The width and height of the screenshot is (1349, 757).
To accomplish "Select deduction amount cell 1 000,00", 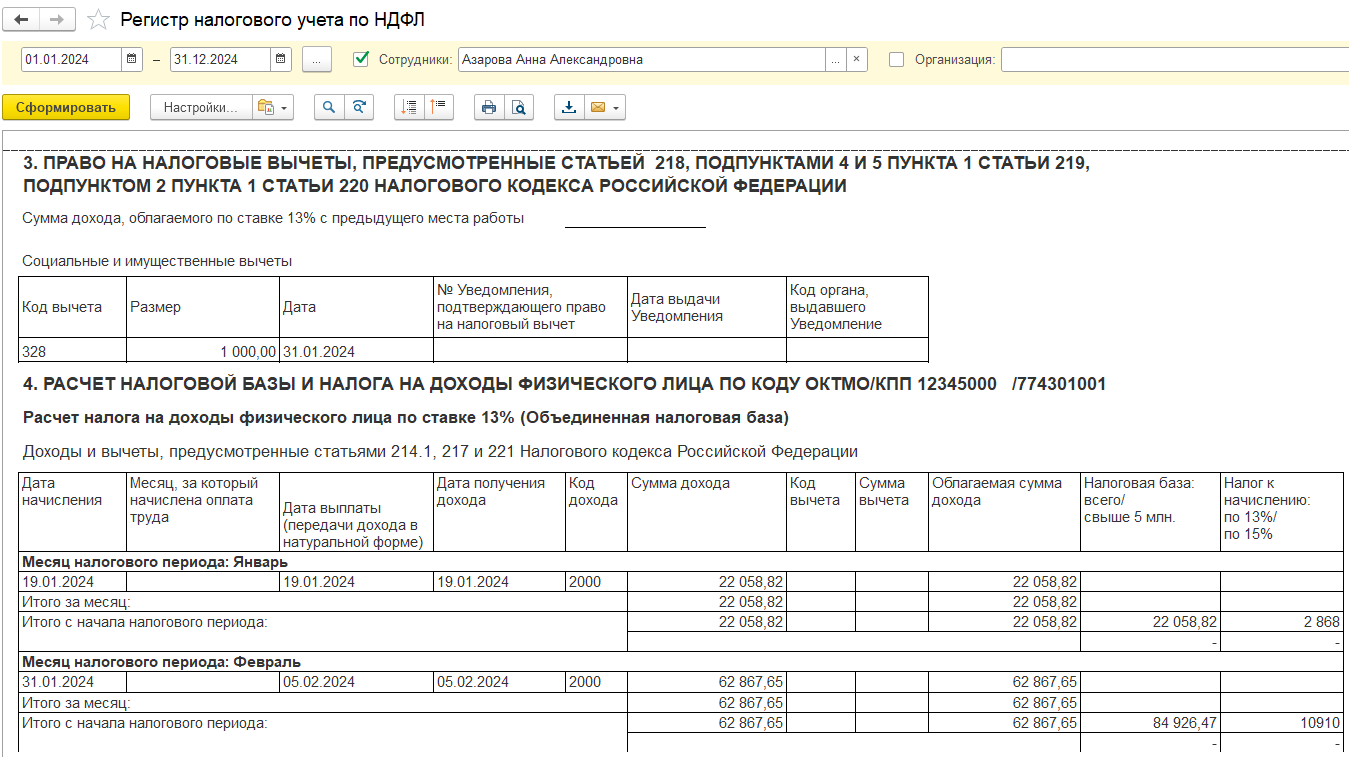I will [x=203, y=351].
